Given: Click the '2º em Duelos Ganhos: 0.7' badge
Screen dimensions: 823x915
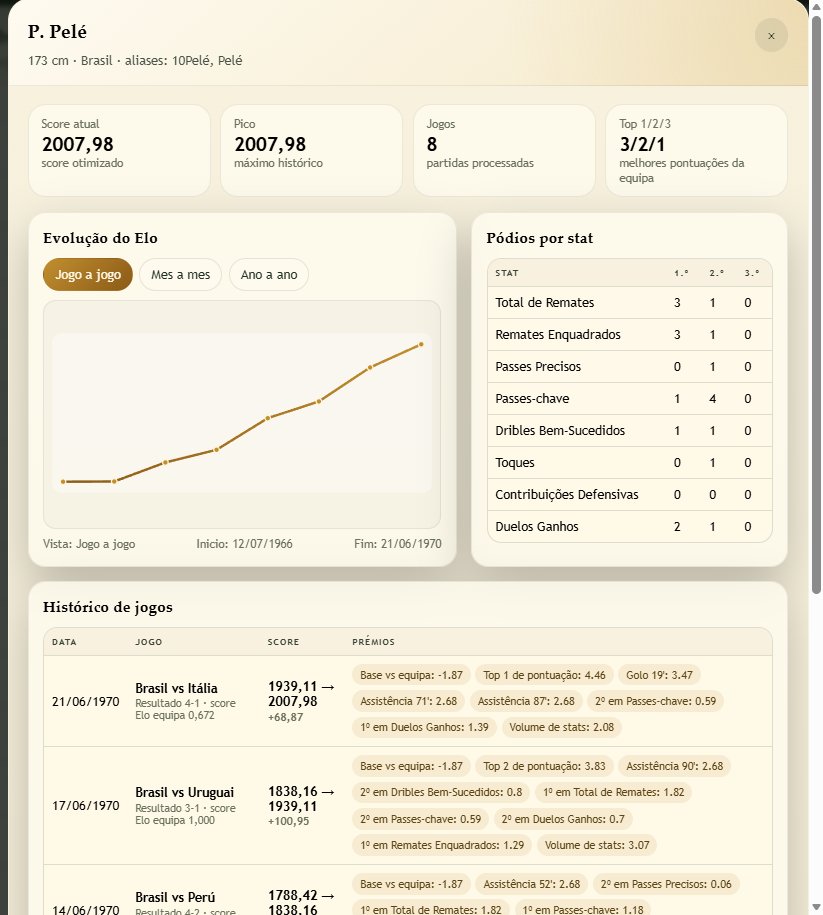Looking at the screenshot, I should [x=563, y=819].
